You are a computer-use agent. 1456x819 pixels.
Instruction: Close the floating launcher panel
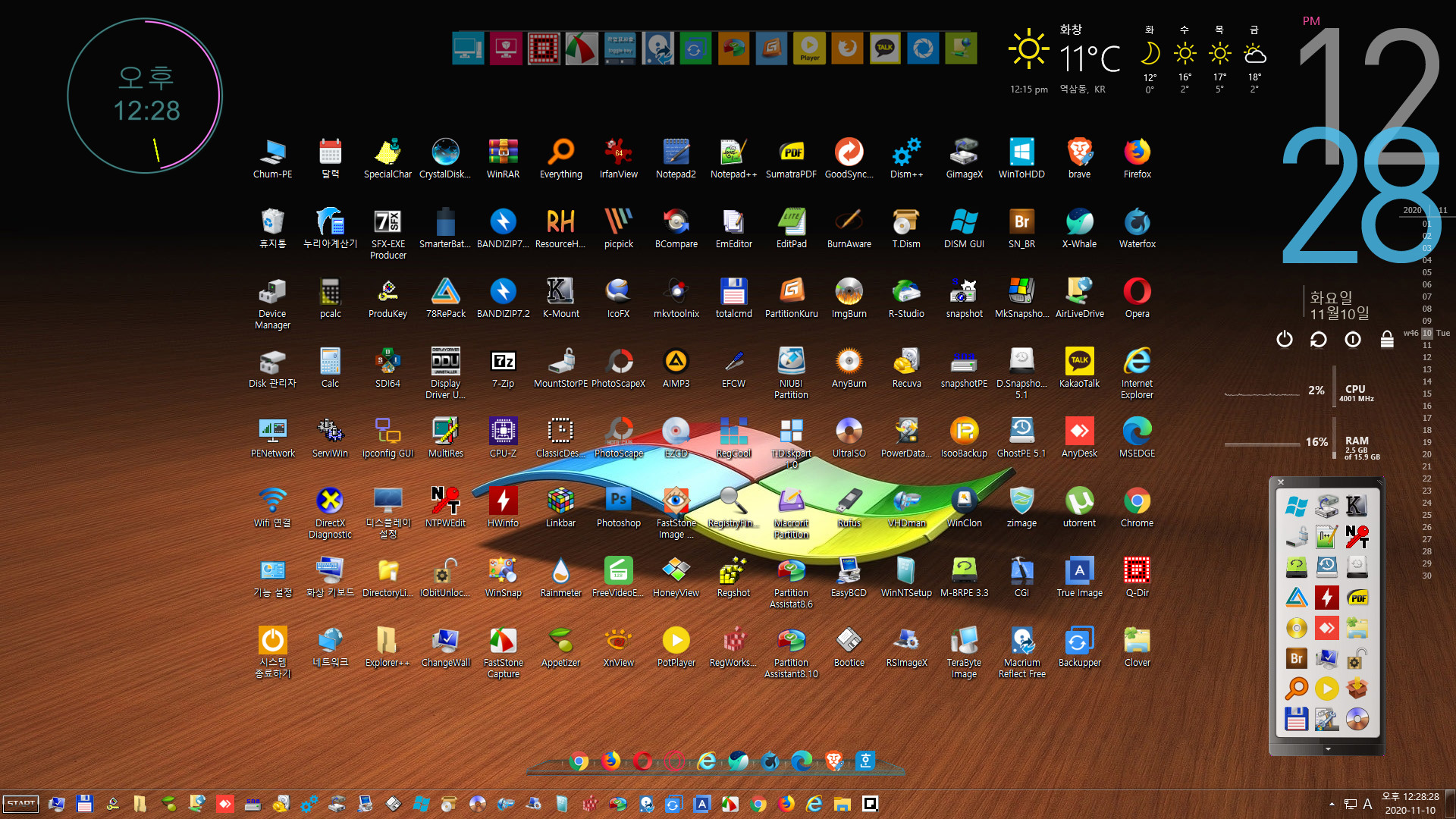tap(1281, 482)
